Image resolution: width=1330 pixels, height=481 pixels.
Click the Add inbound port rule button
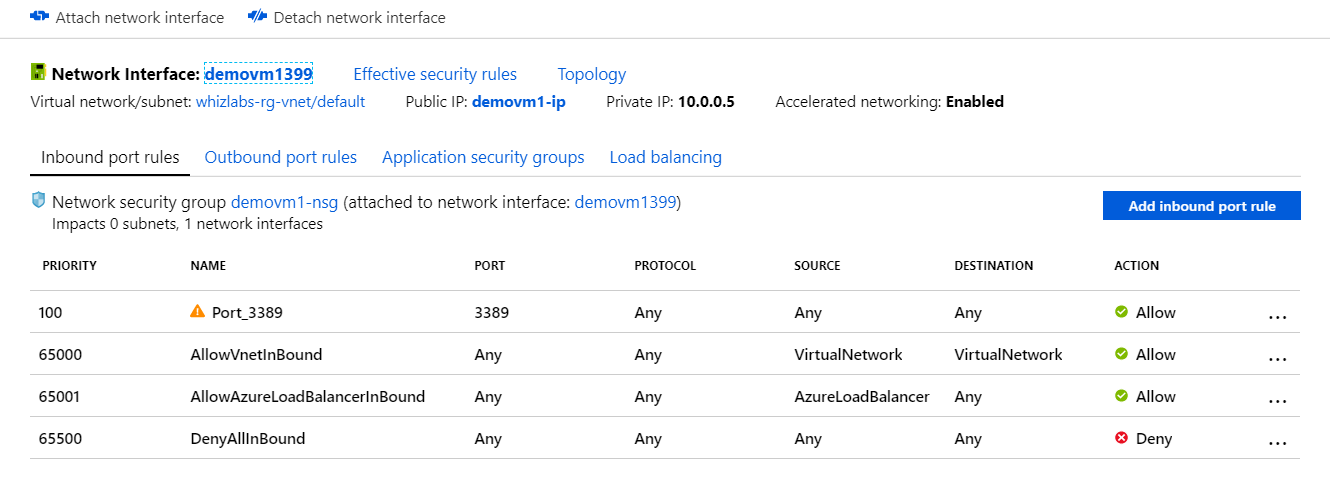[1202, 206]
